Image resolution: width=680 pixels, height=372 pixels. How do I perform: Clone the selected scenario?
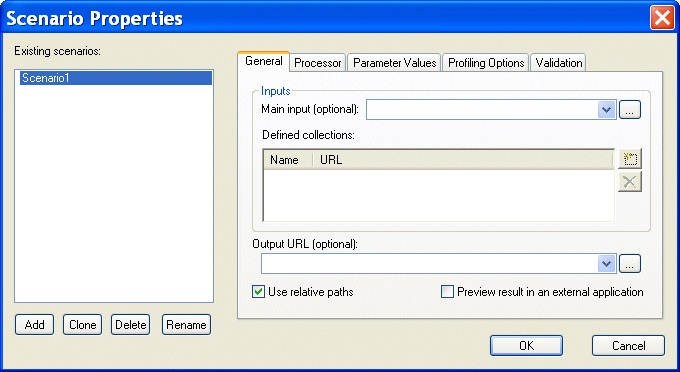[82, 325]
